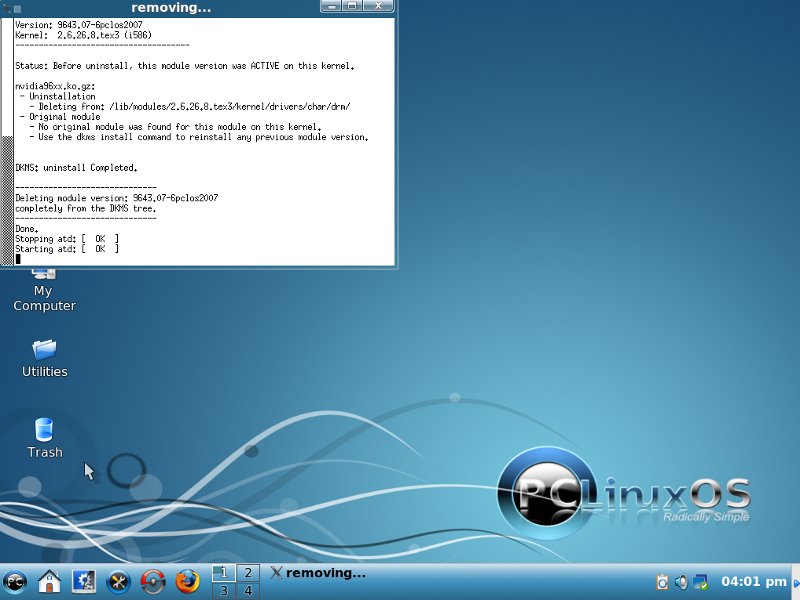
Task: Click the terminal window's vertical scrollbar
Action: tap(7, 140)
